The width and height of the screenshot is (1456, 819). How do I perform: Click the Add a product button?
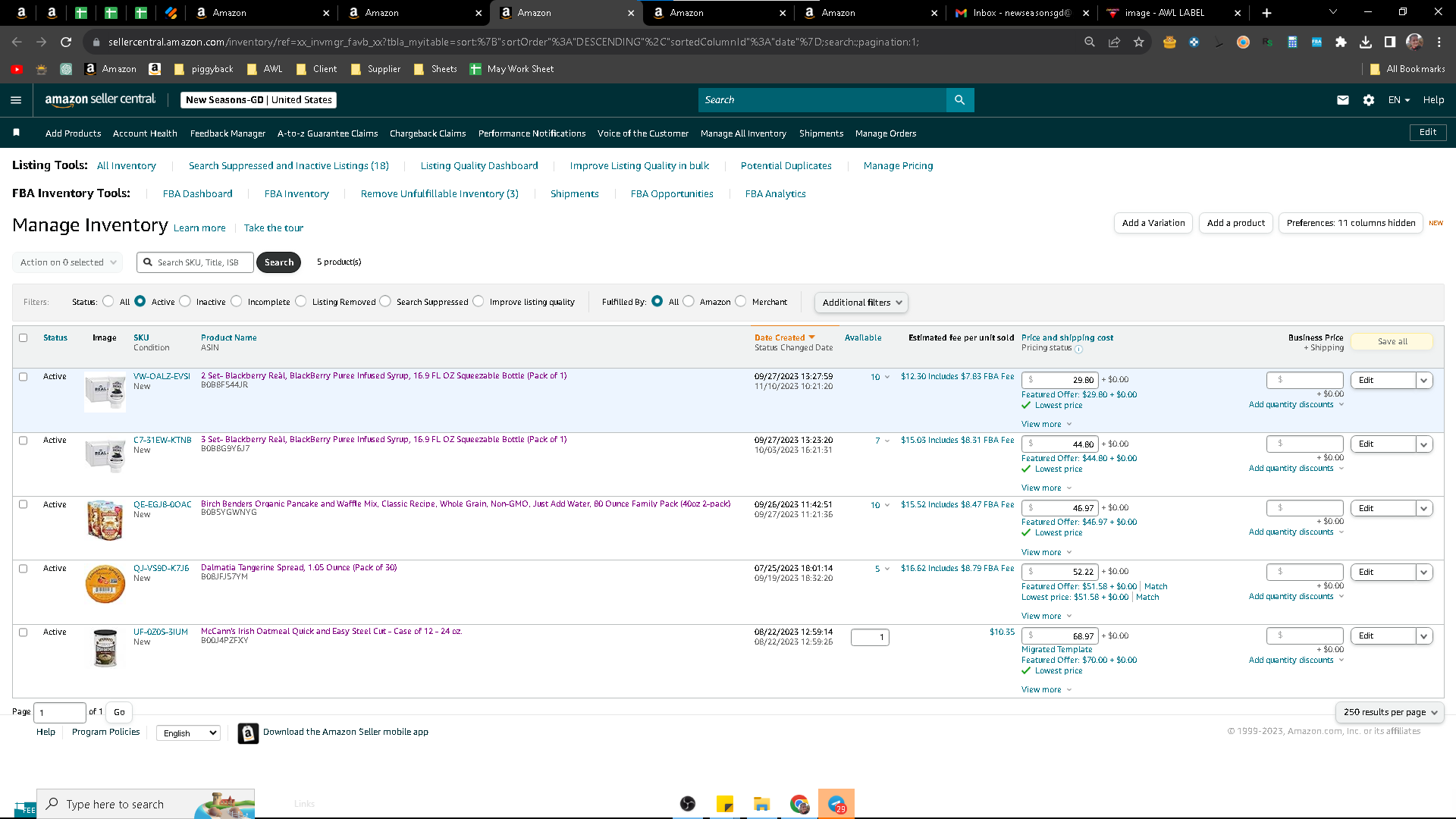coord(1236,223)
